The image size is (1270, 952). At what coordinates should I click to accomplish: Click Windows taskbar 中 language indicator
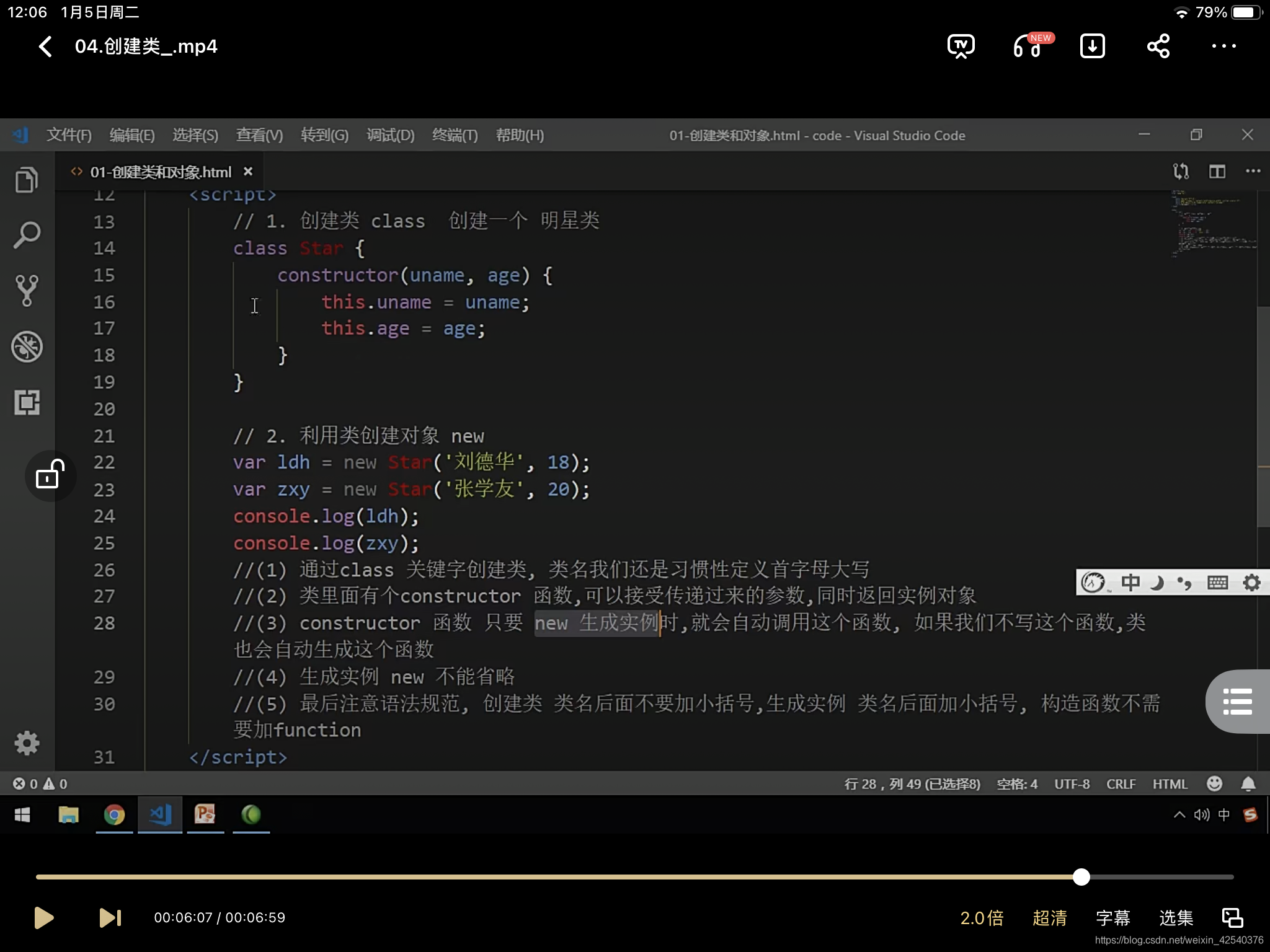(1224, 814)
